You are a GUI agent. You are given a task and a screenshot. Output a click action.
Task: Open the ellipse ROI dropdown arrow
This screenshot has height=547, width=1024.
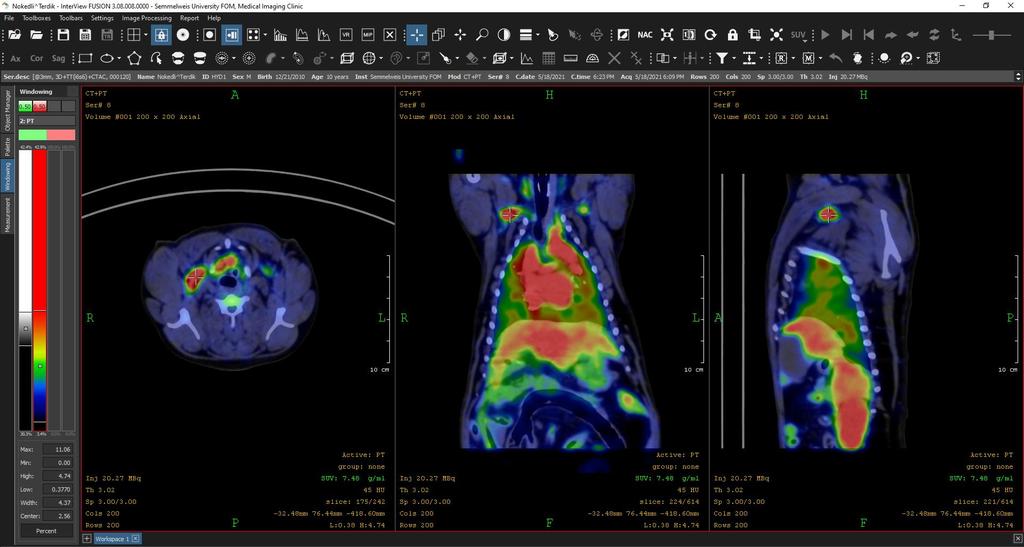click(x=119, y=58)
